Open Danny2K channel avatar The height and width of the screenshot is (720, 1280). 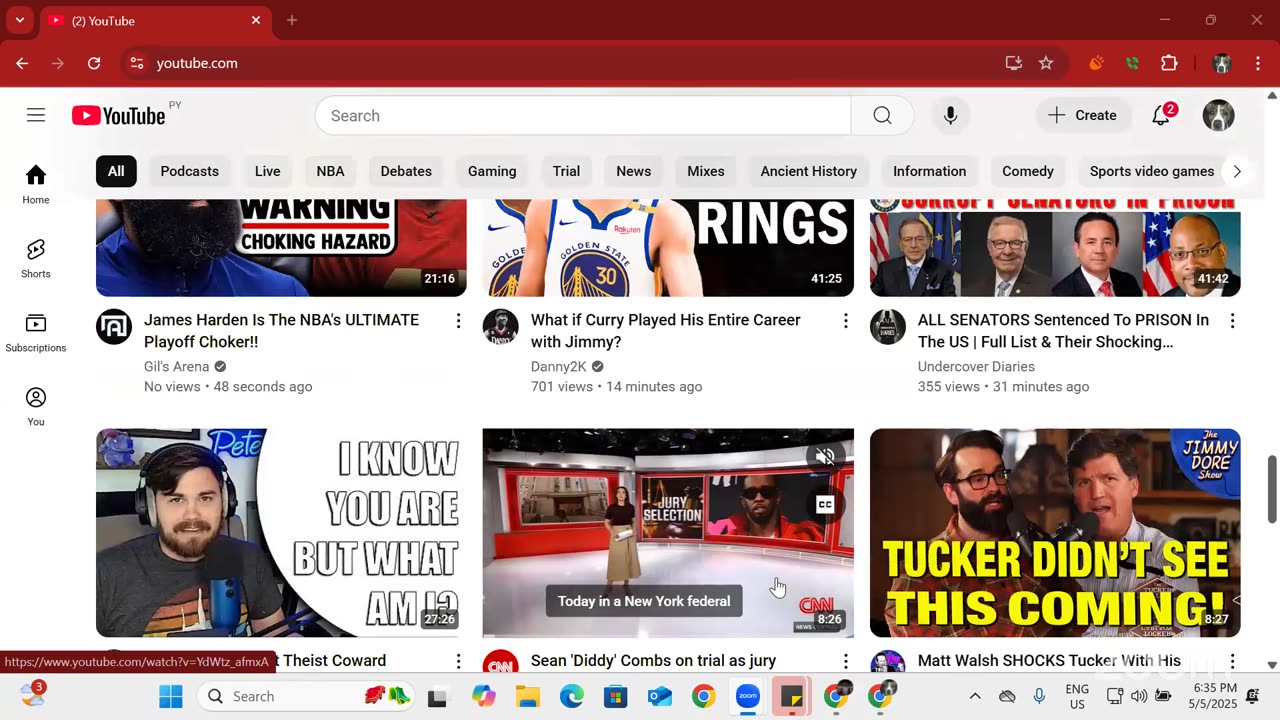501,327
